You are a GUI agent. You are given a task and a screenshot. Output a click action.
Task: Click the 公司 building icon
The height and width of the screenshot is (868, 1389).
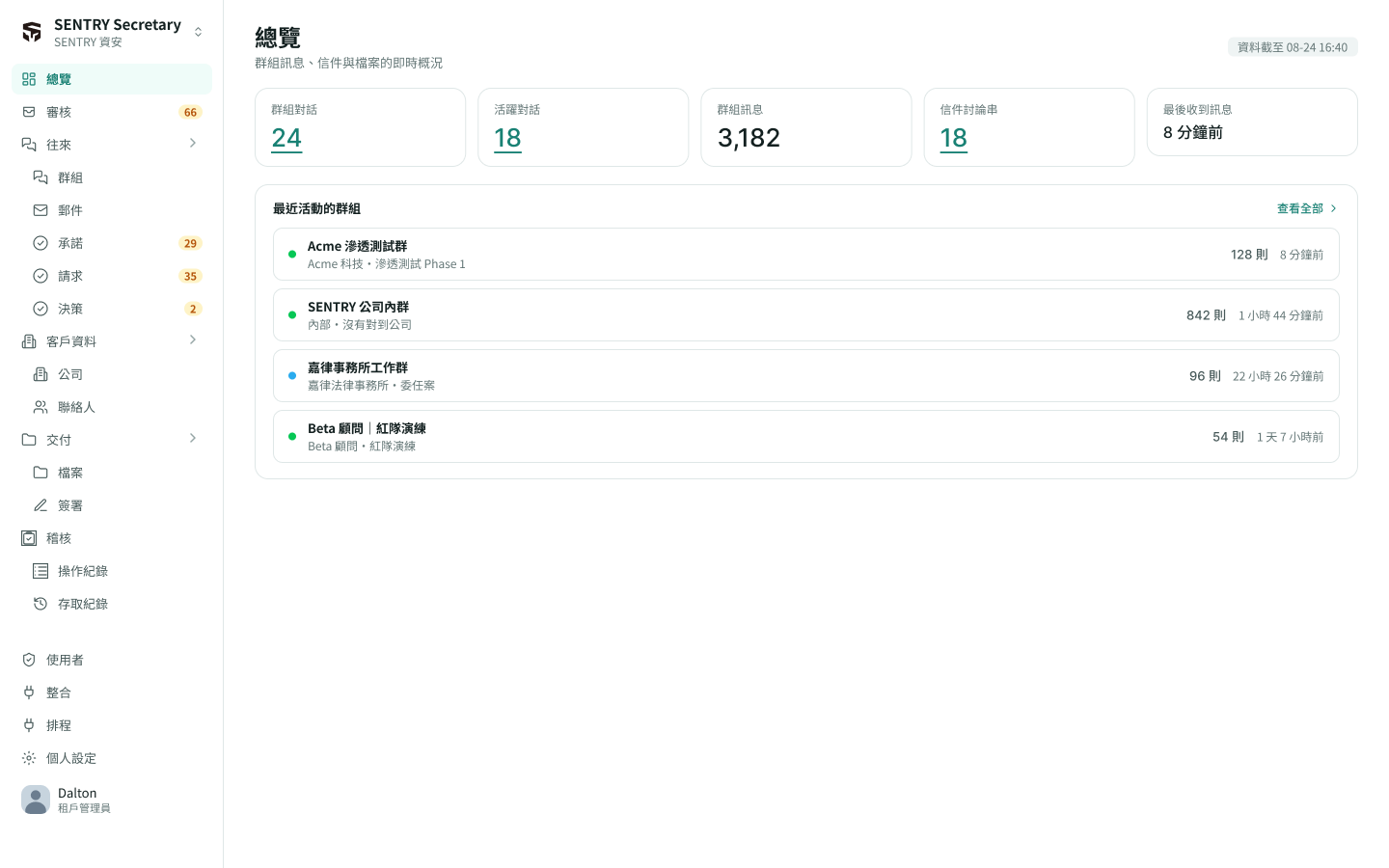[41, 374]
